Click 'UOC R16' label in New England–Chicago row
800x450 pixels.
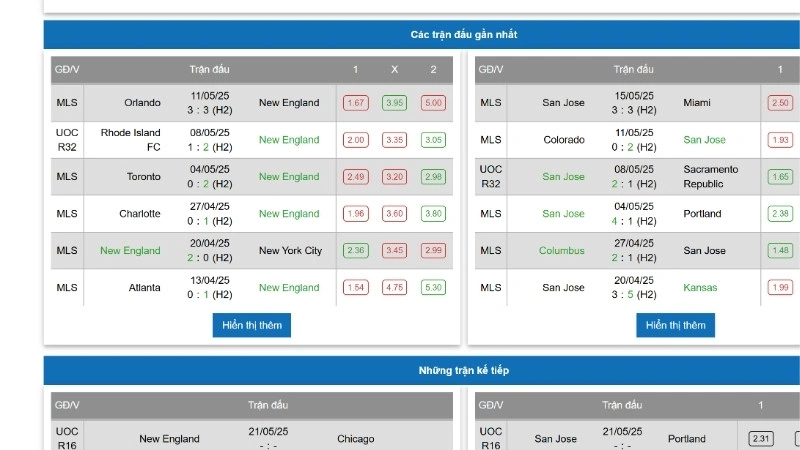(x=67, y=438)
